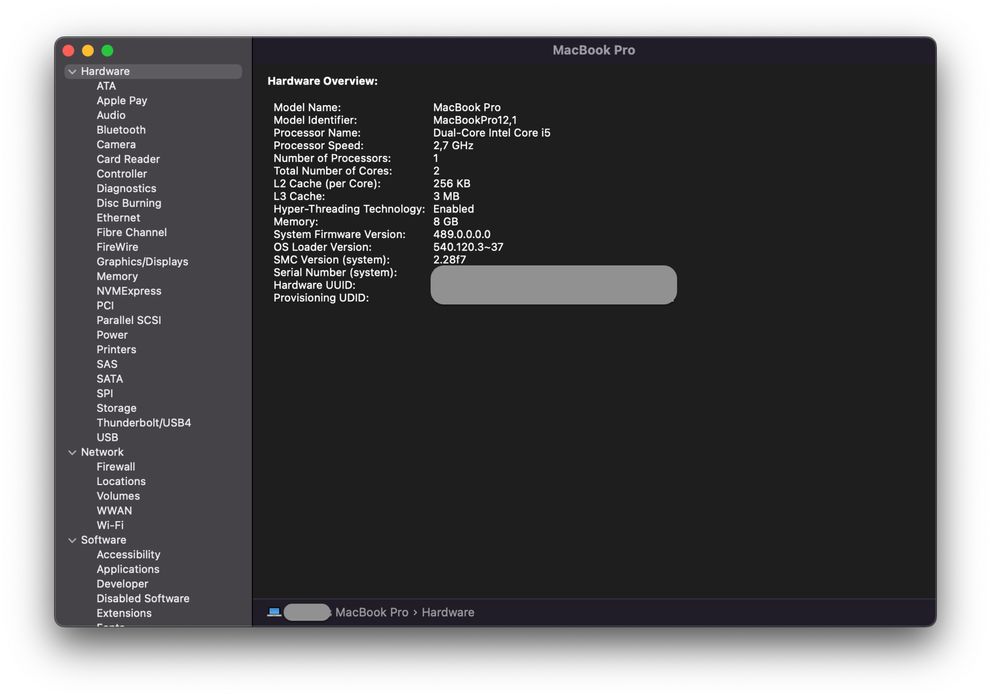Select Memory in the sidebar

pos(117,276)
